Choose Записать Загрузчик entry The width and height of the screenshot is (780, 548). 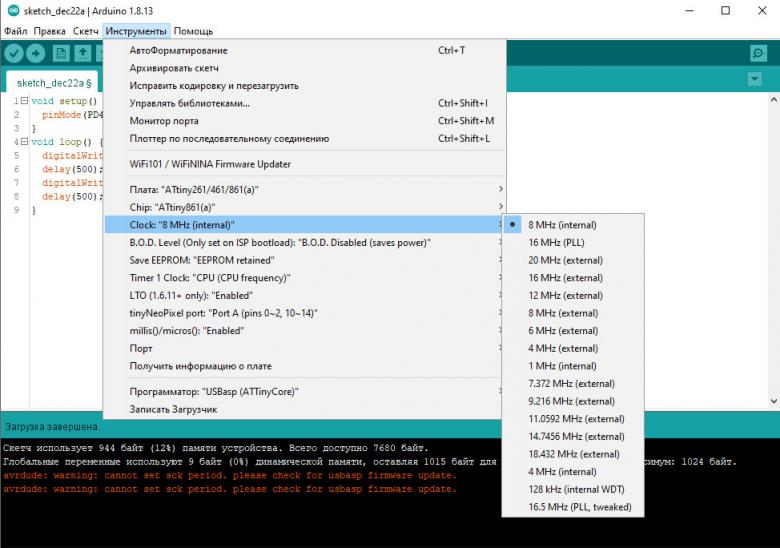tap(304, 410)
